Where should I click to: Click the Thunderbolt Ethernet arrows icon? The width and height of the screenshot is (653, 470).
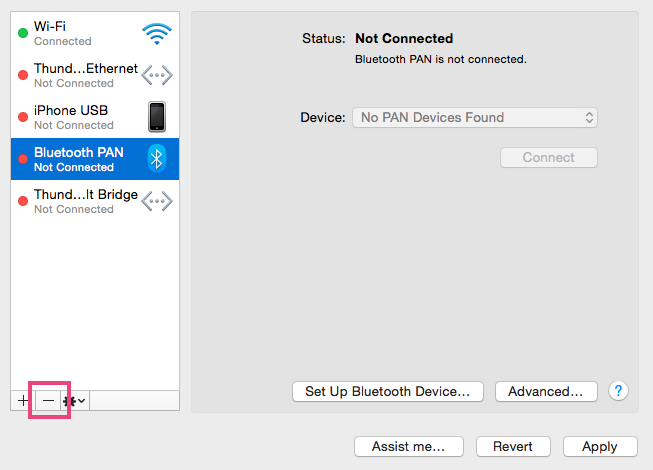pyautogui.click(x=157, y=75)
